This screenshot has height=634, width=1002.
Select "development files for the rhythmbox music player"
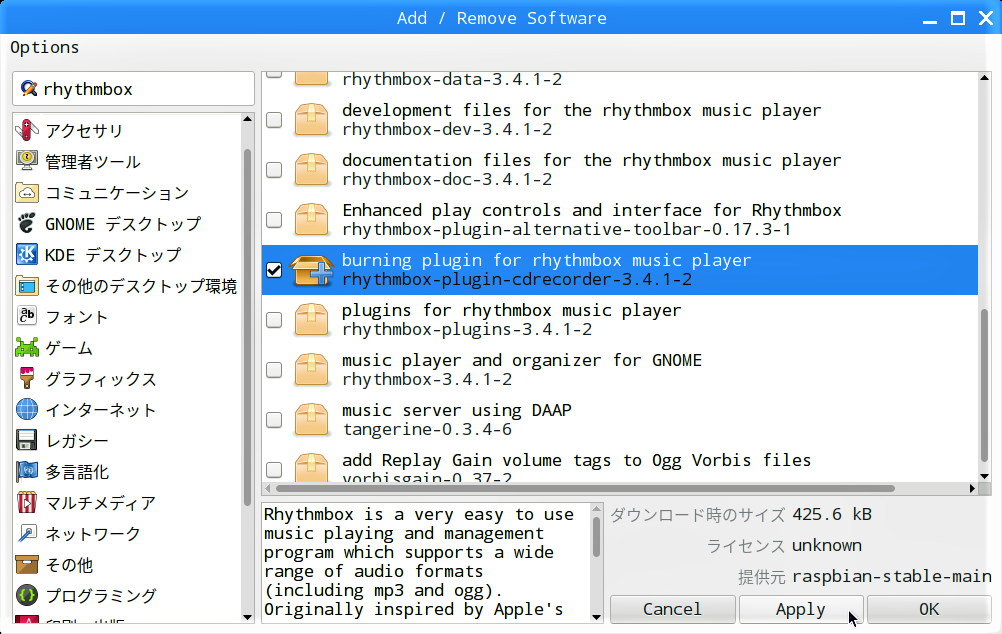pyautogui.click(x=581, y=111)
